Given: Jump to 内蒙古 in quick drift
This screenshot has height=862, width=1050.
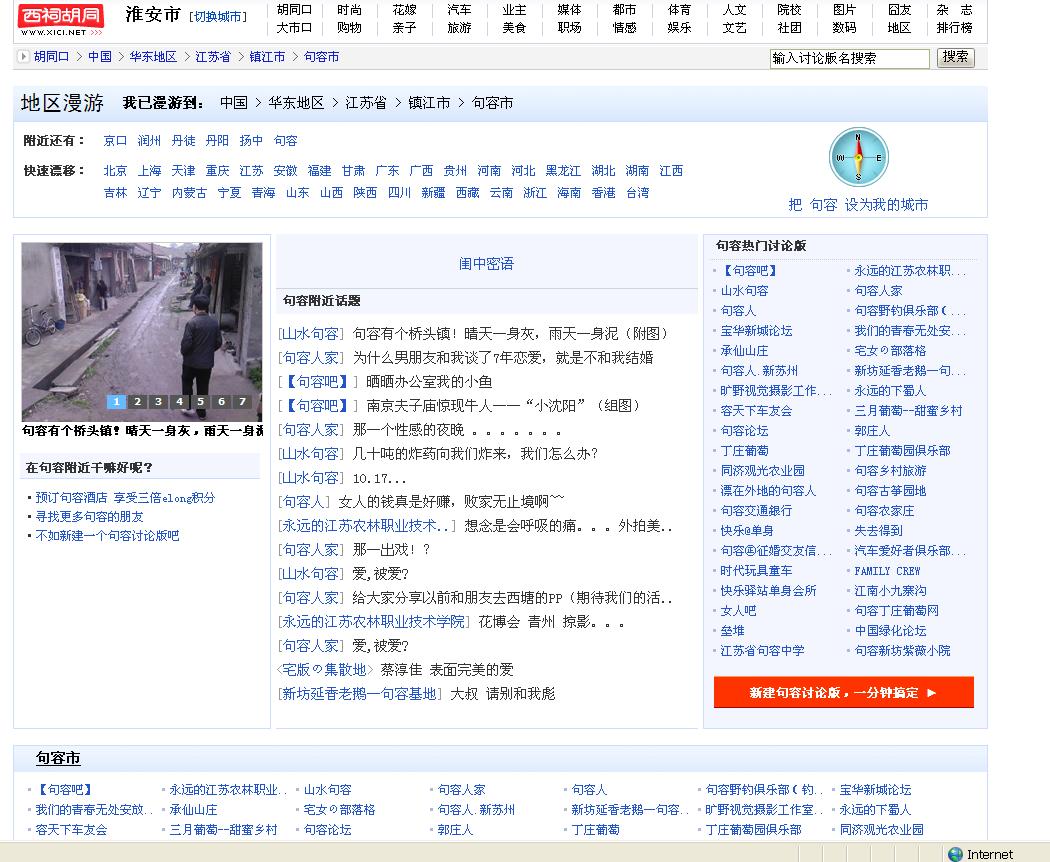Looking at the screenshot, I should point(189,193).
